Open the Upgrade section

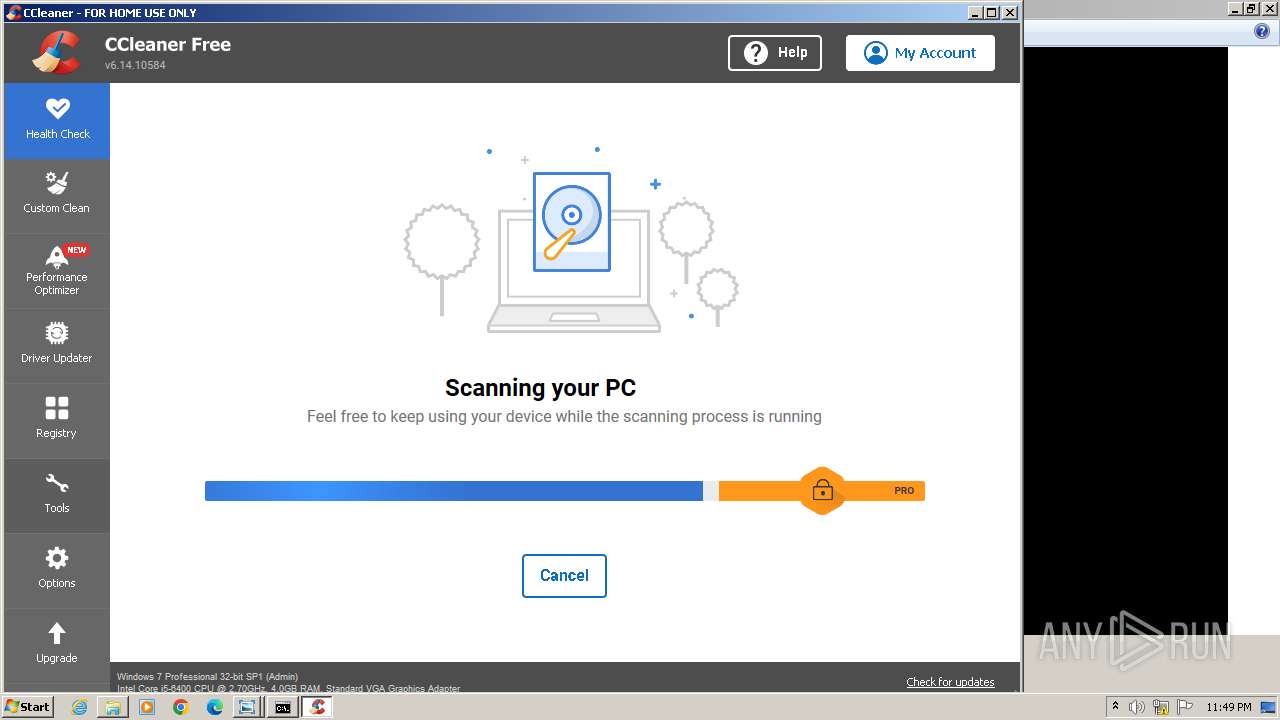coord(57,645)
